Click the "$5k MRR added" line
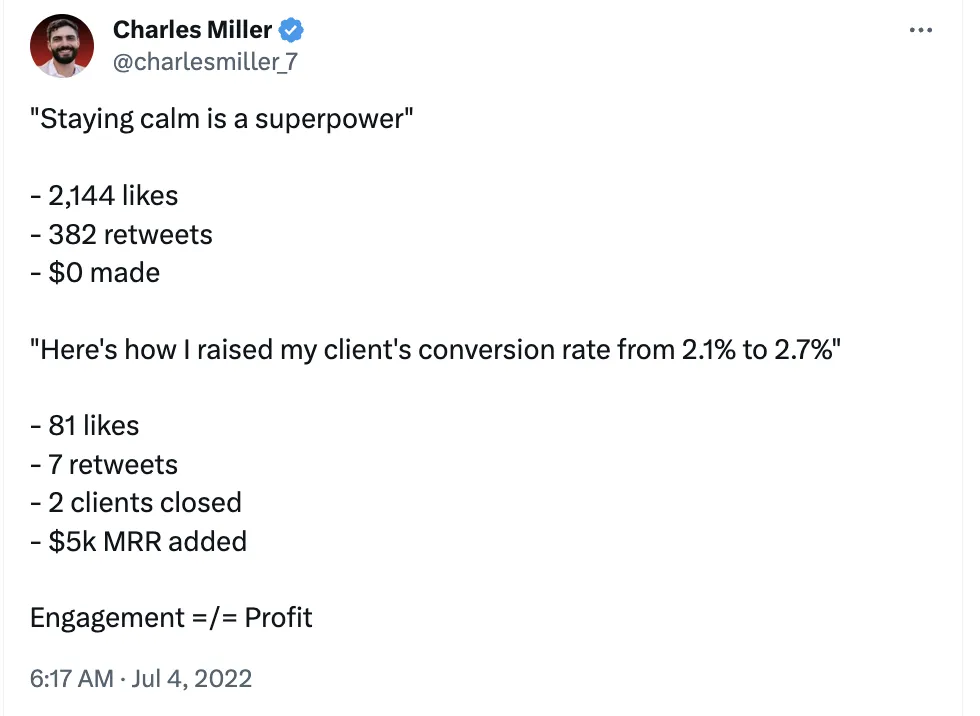 pos(138,541)
